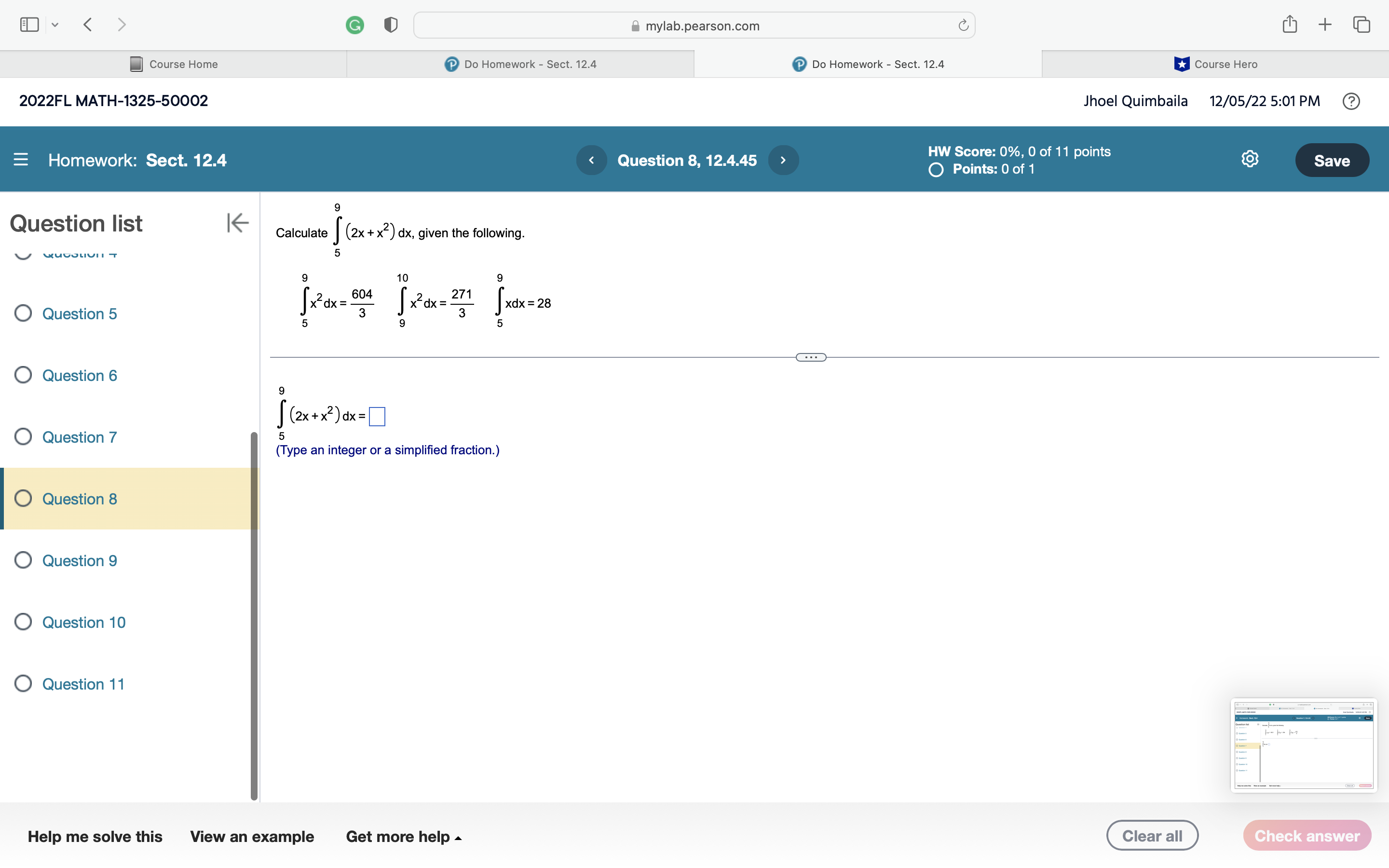This screenshot has width=1389, height=868.
Task: Click Help me solve this
Action: coord(95,837)
